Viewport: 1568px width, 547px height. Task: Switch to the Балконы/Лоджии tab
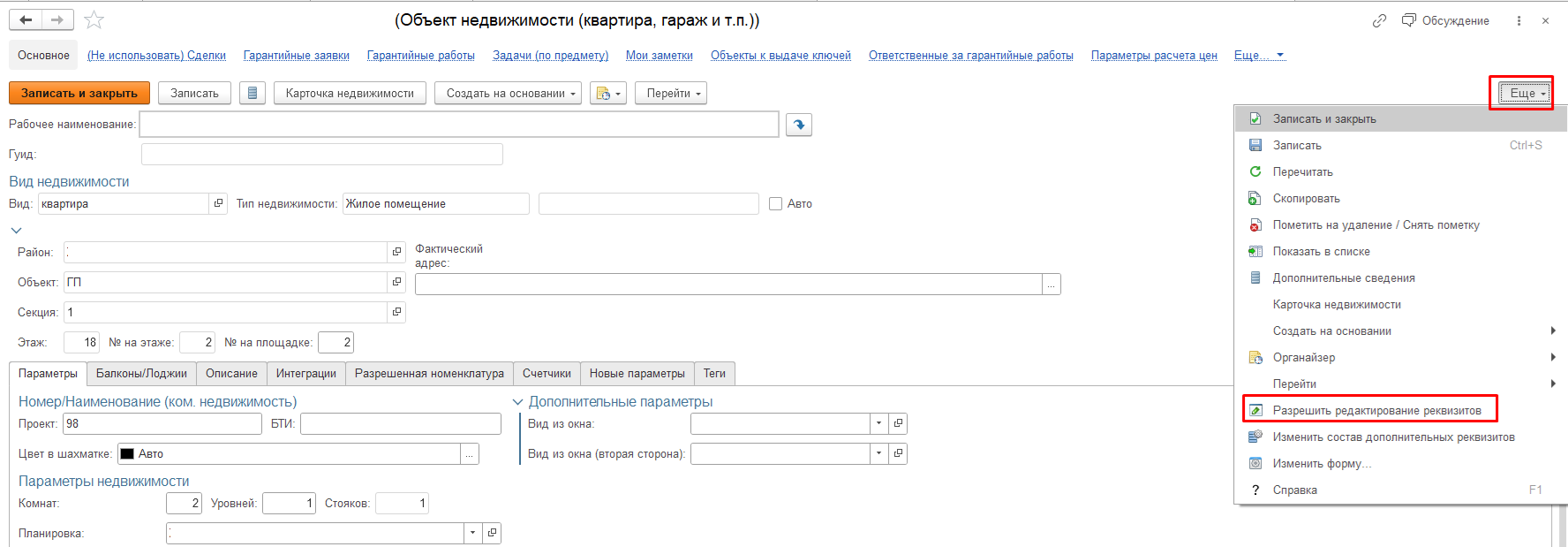click(141, 373)
